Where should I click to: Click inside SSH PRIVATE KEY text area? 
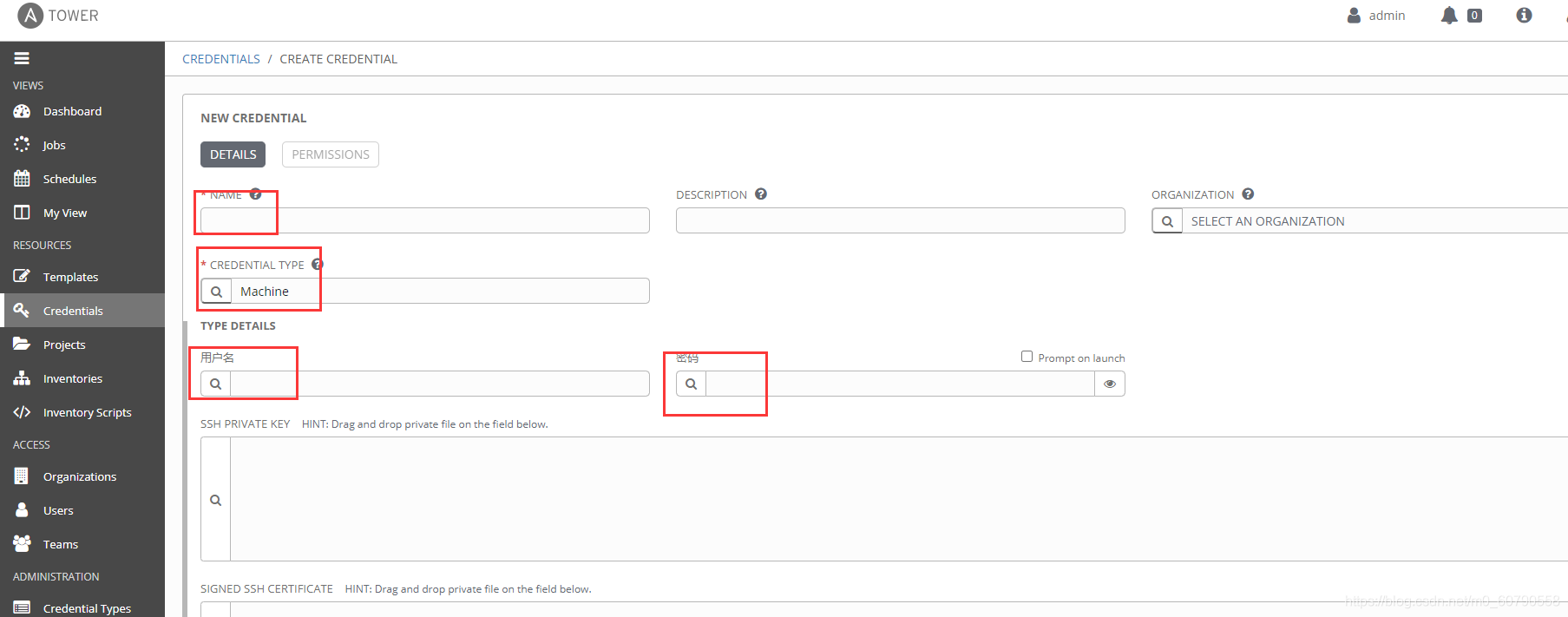click(x=899, y=499)
